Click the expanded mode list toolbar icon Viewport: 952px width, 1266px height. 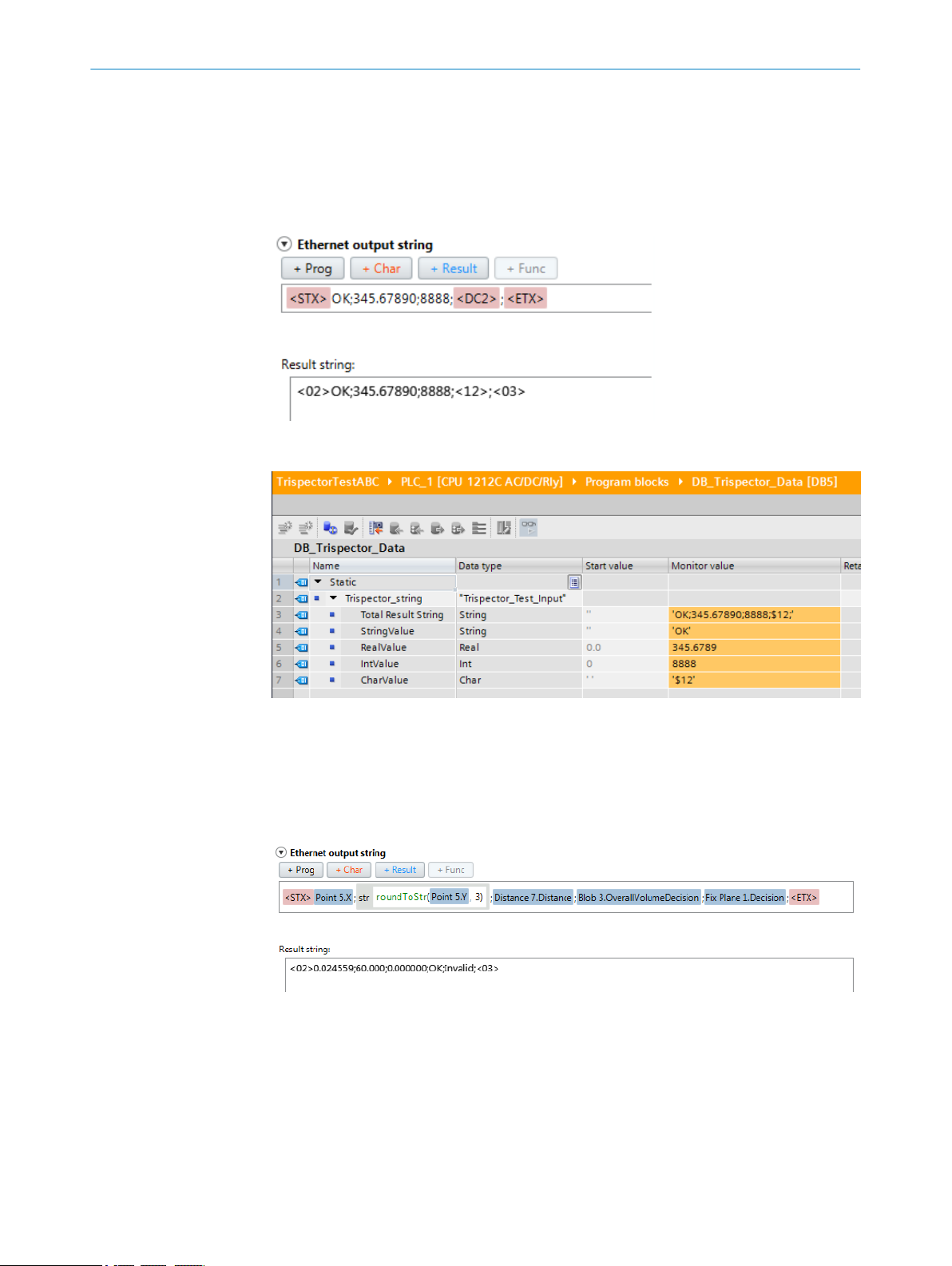479,528
